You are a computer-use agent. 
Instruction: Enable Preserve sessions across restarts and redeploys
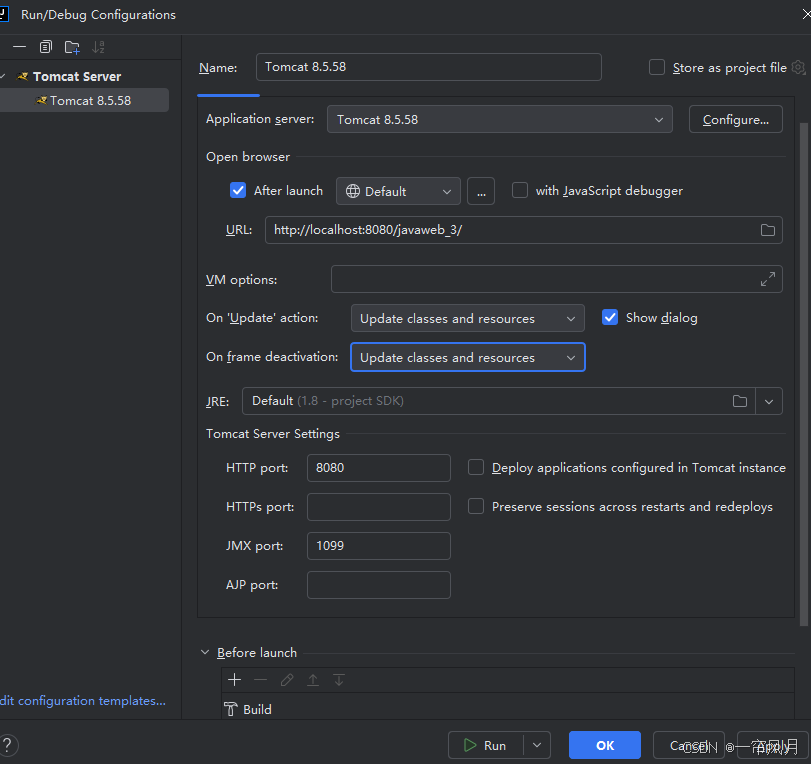476,506
